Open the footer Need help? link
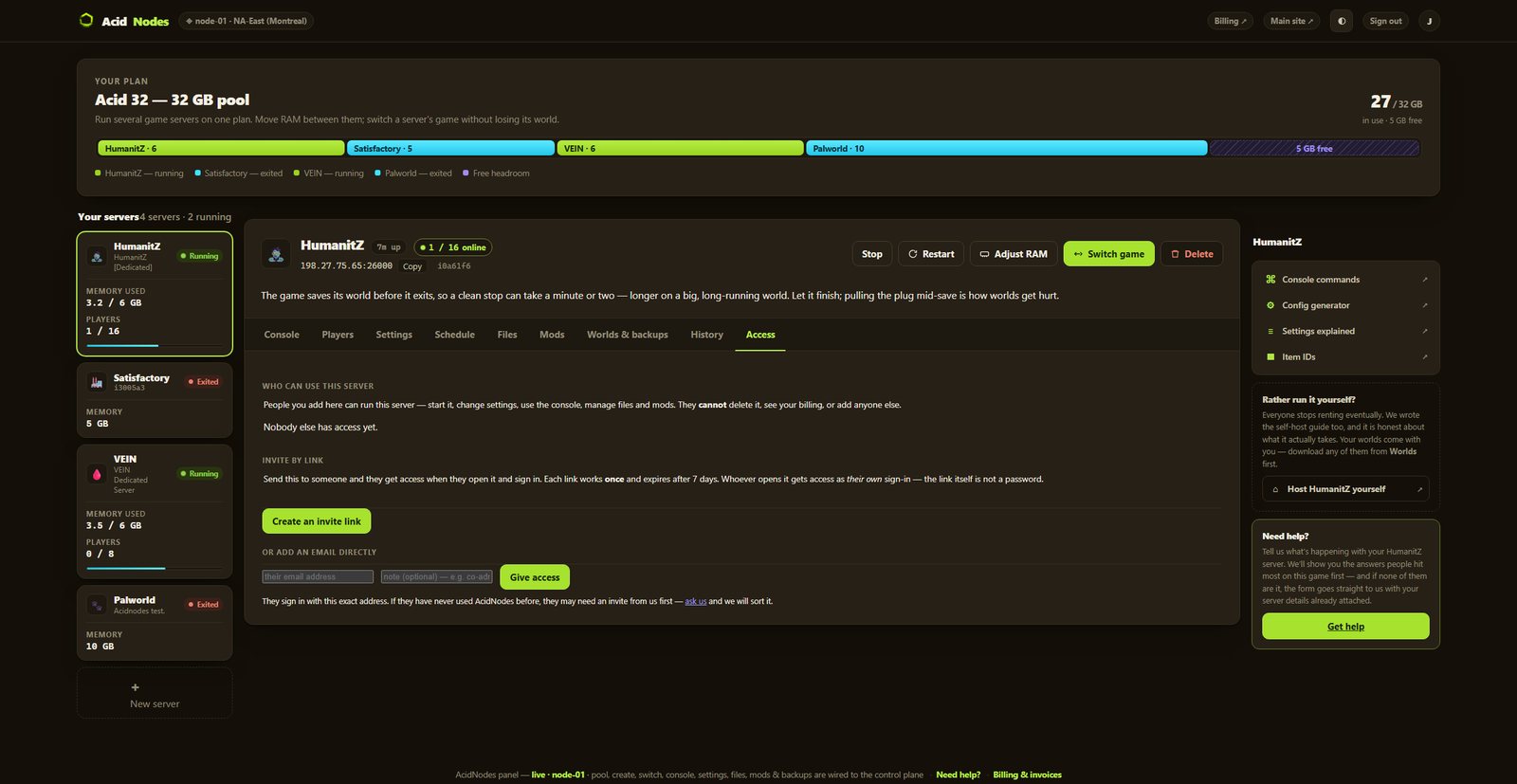Image resolution: width=1517 pixels, height=784 pixels. (958, 775)
